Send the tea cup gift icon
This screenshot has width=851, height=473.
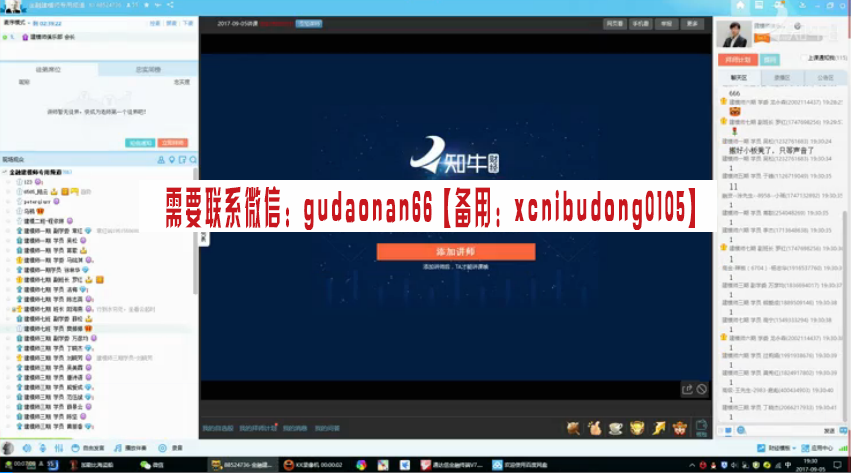coord(615,429)
